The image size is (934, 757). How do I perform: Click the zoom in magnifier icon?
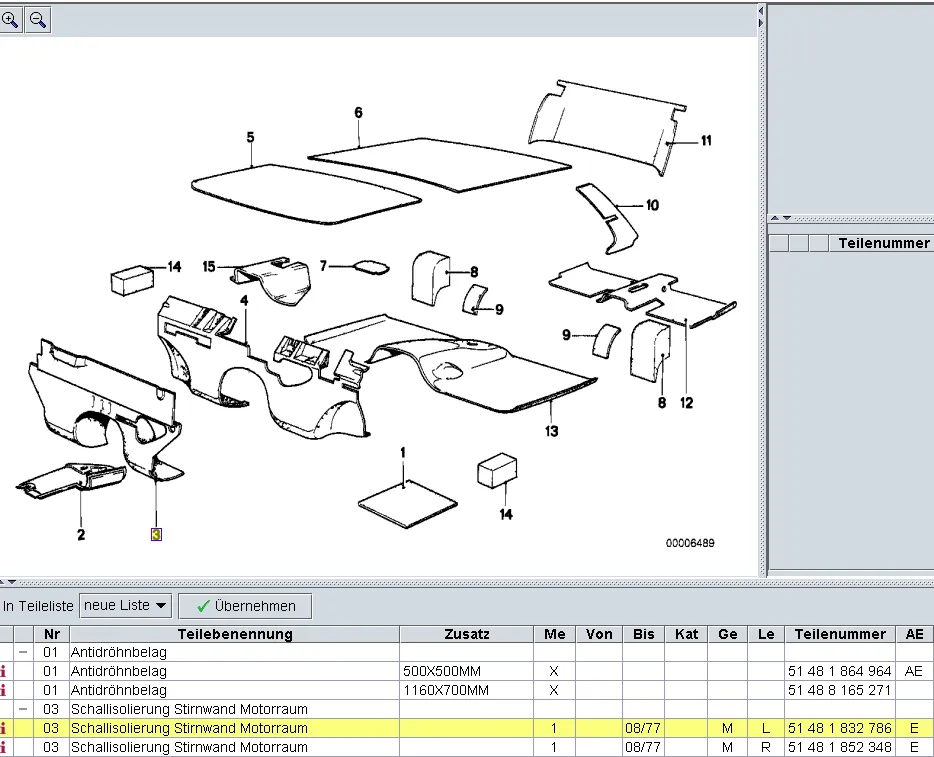[x=10, y=19]
